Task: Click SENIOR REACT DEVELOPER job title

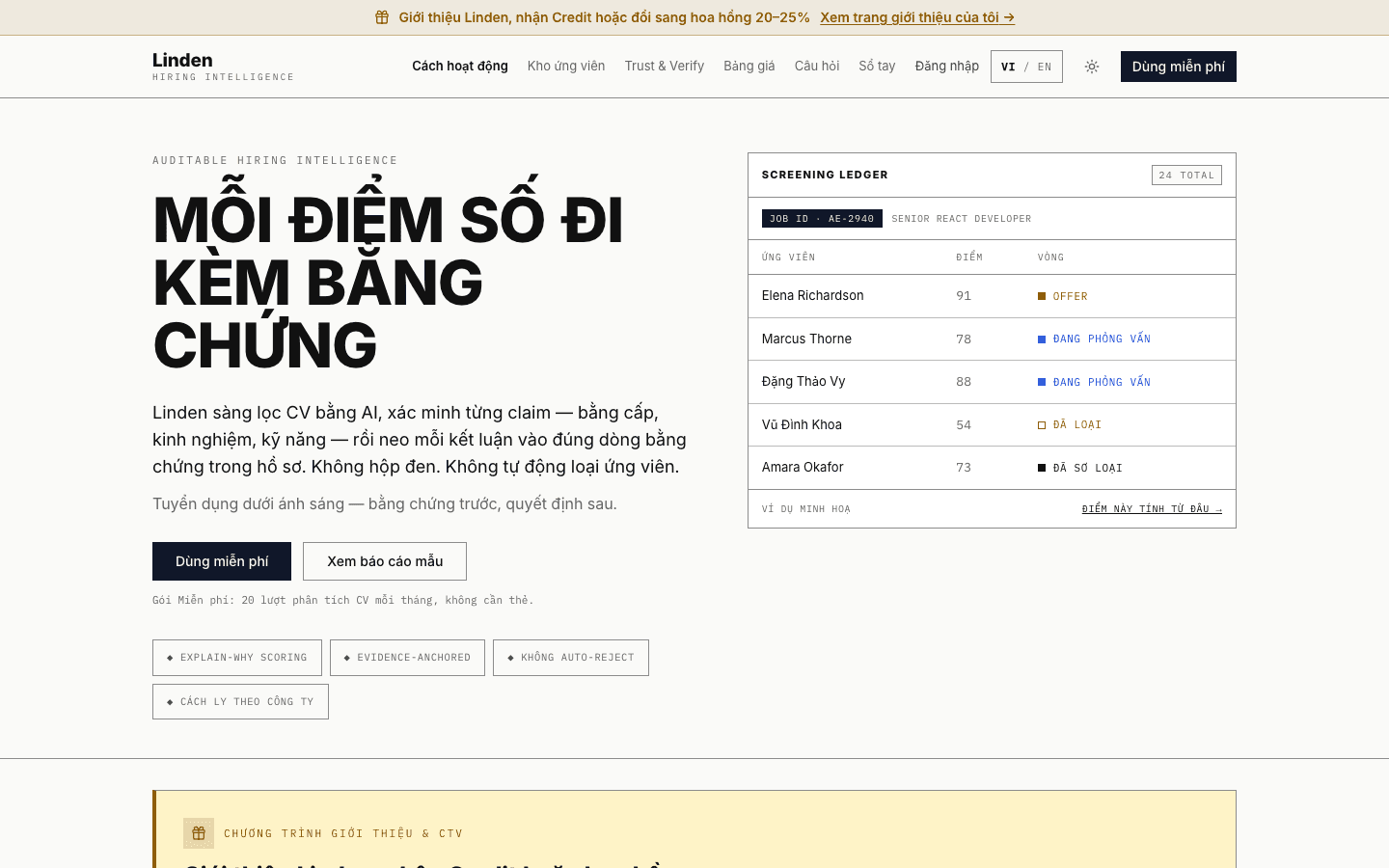Action: (962, 219)
